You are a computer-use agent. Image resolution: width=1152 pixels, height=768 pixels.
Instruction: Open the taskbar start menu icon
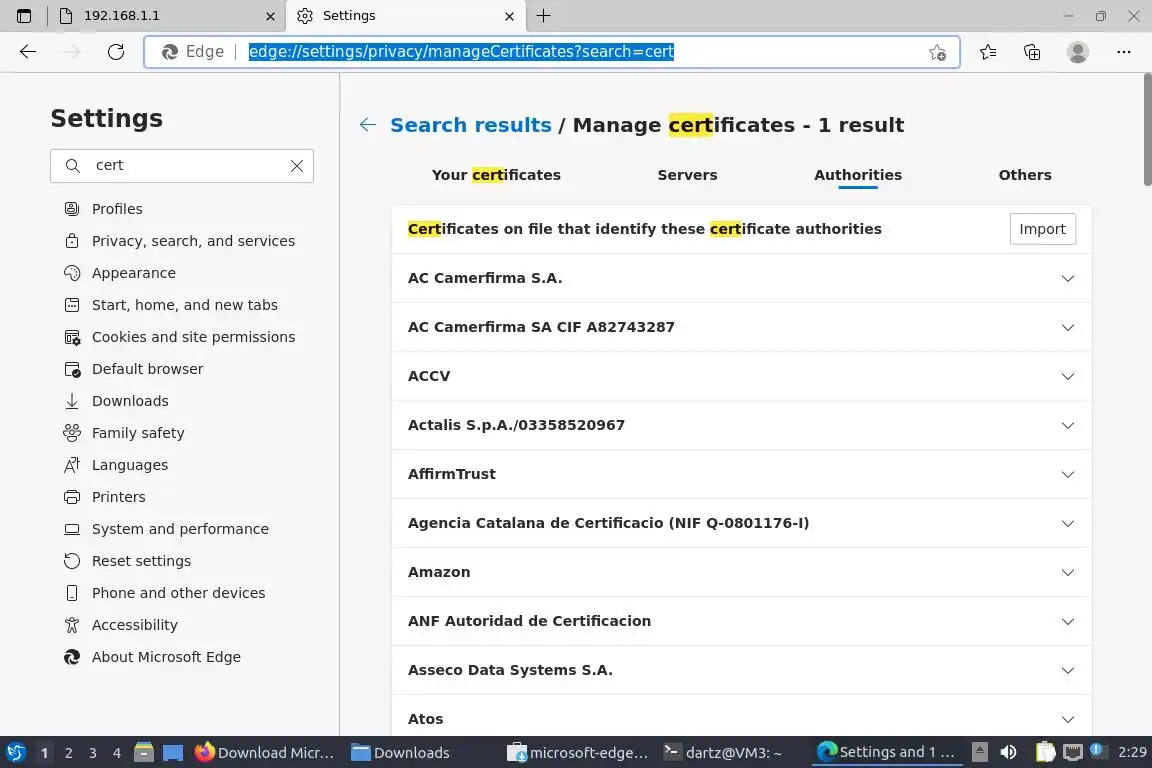coord(15,752)
